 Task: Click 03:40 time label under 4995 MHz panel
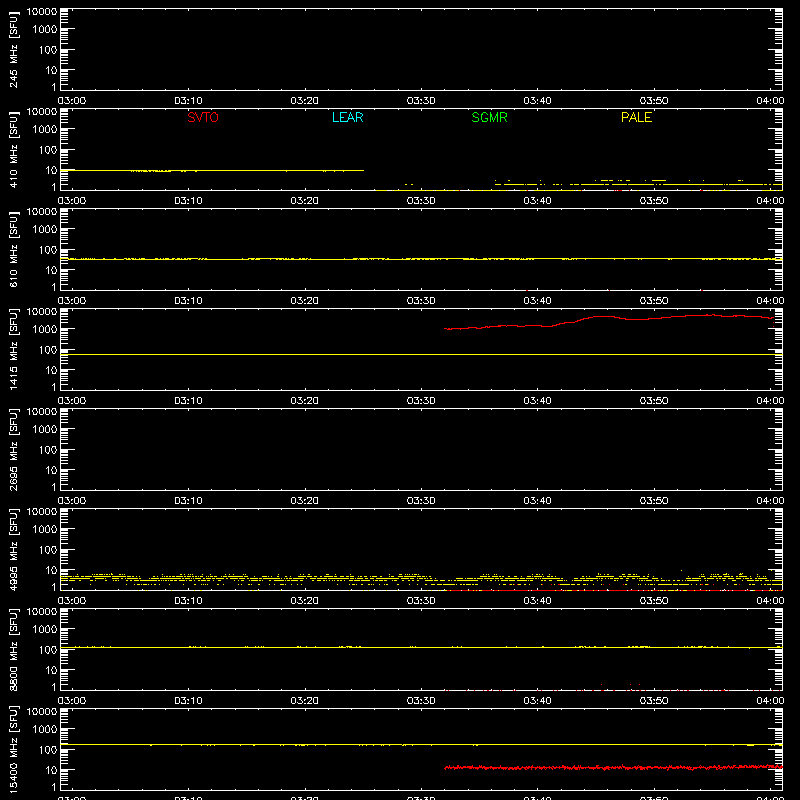point(537,601)
